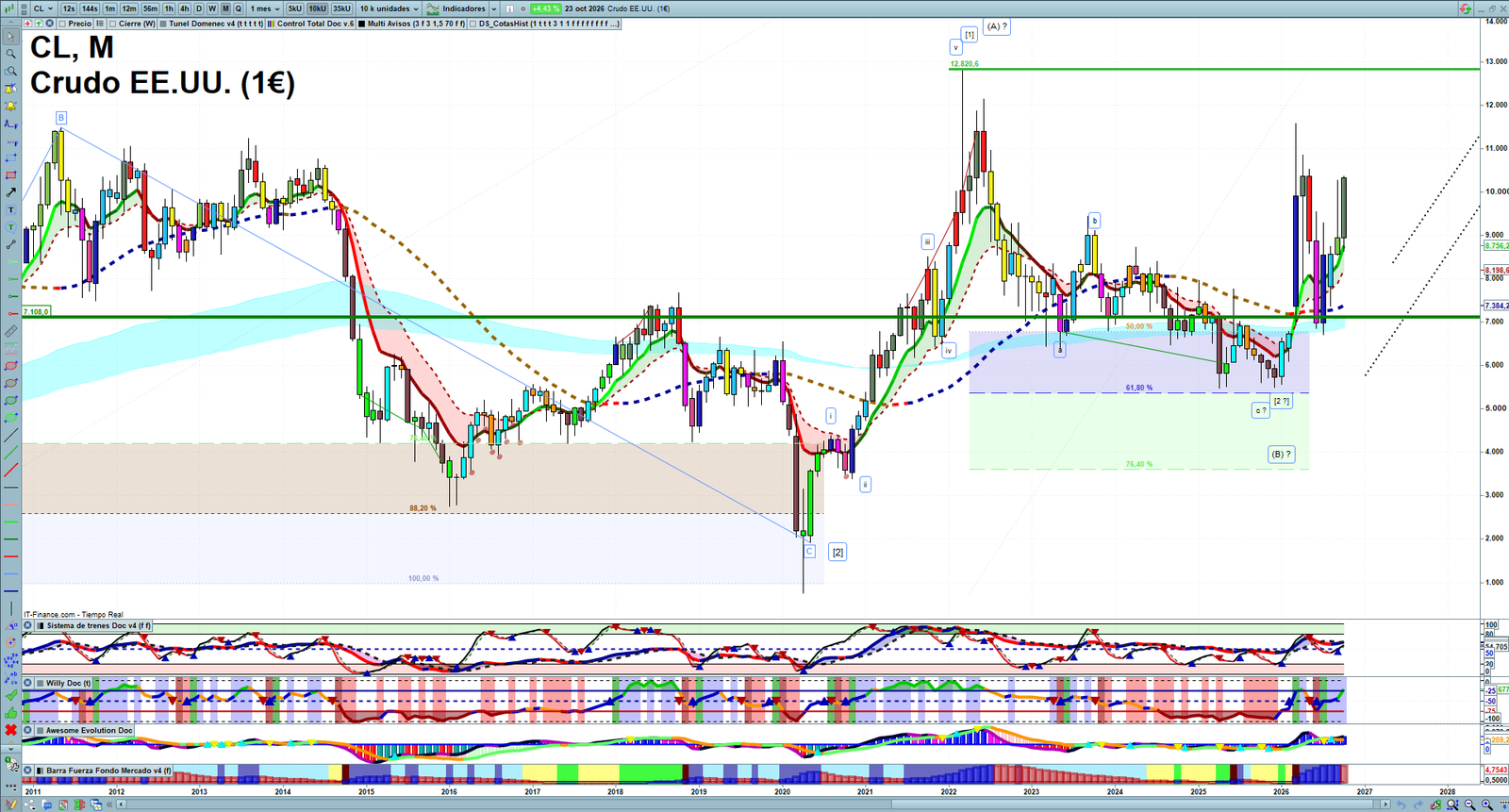The height and width of the screenshot is (812, 1509).
Task: Close the Willy Doc indicator panel
Action: click(28, 683)
